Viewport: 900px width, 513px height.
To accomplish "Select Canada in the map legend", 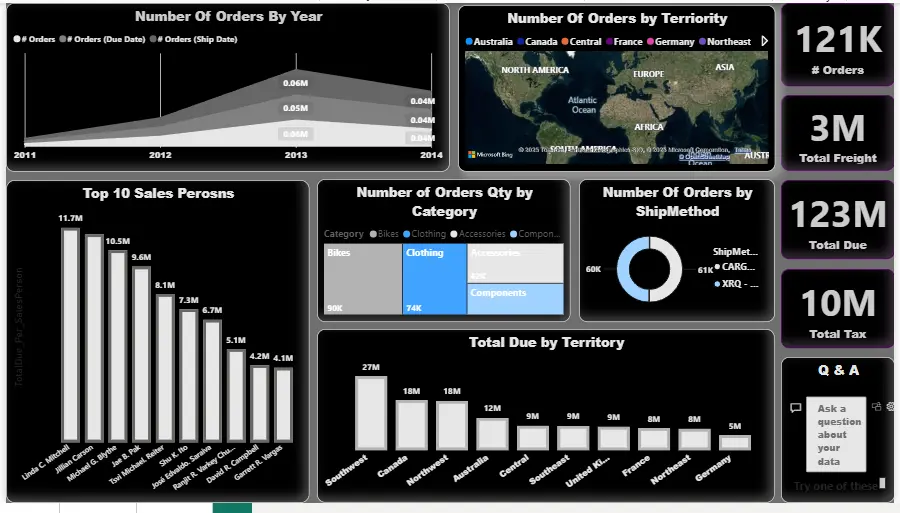I will pos(537,42).
